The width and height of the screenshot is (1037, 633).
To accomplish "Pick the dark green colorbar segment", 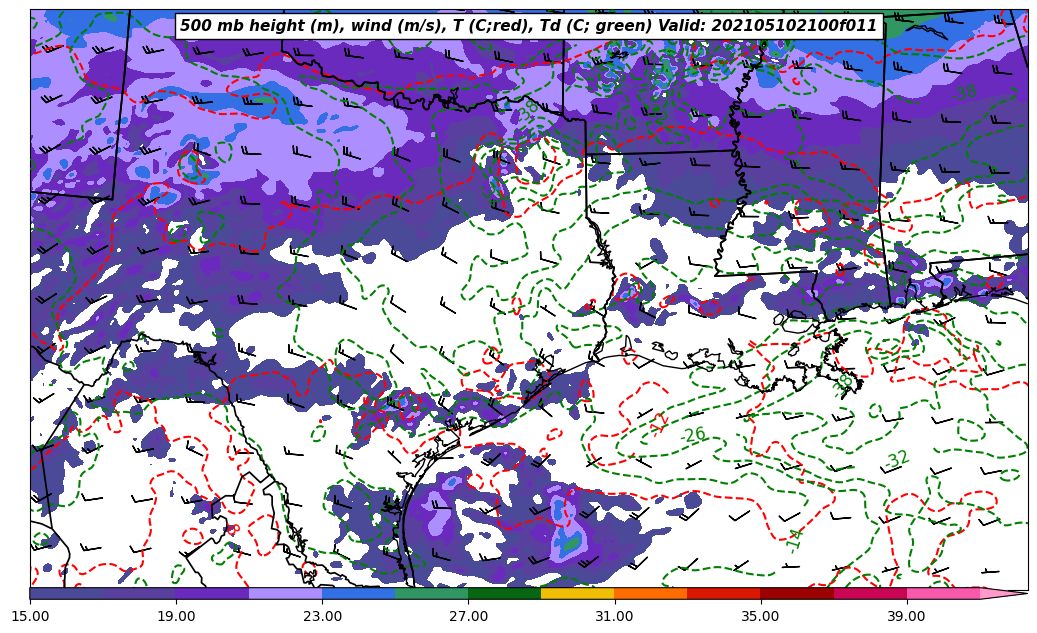I will click(505, 593).
